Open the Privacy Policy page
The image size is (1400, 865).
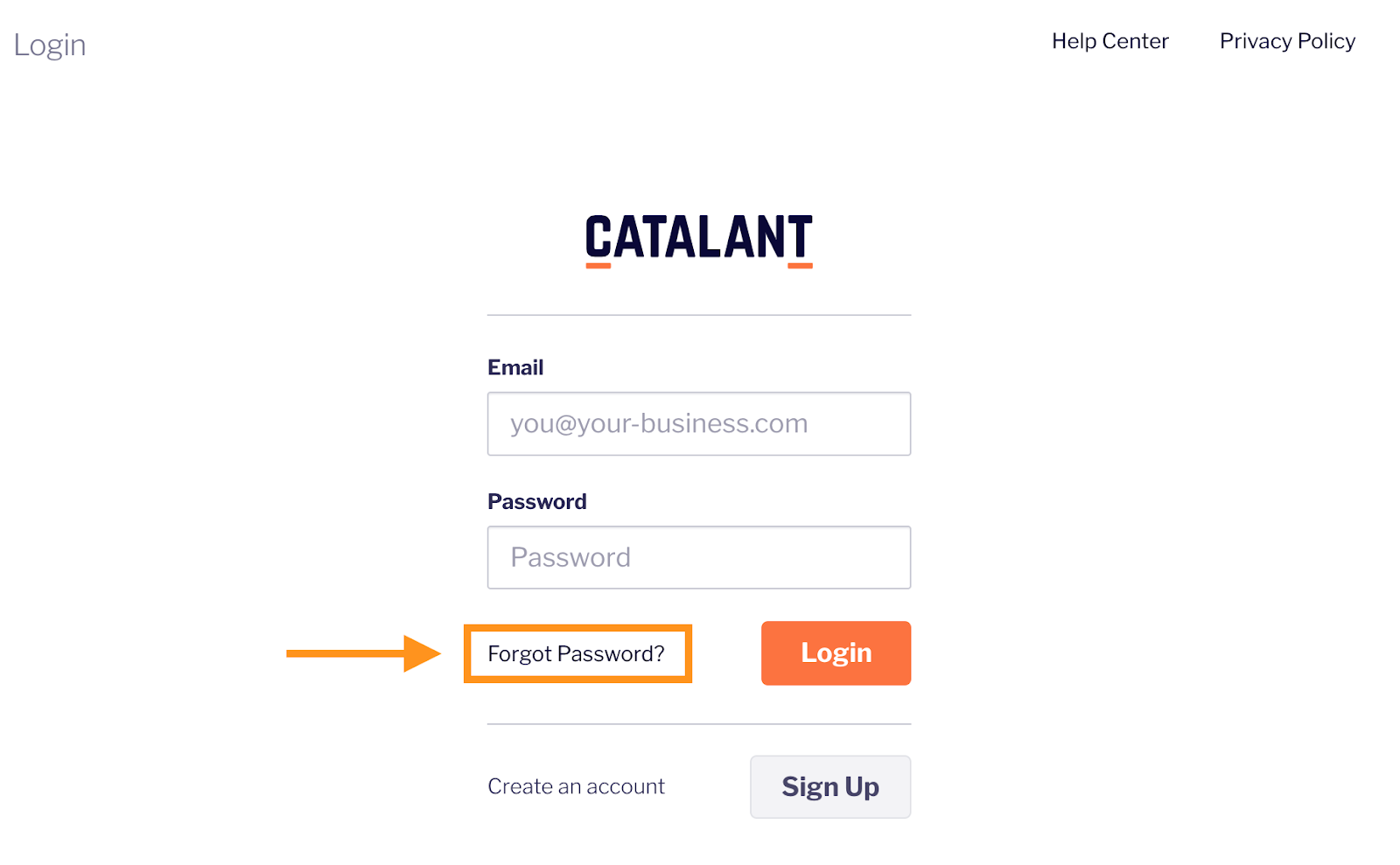click(1287, 41)
